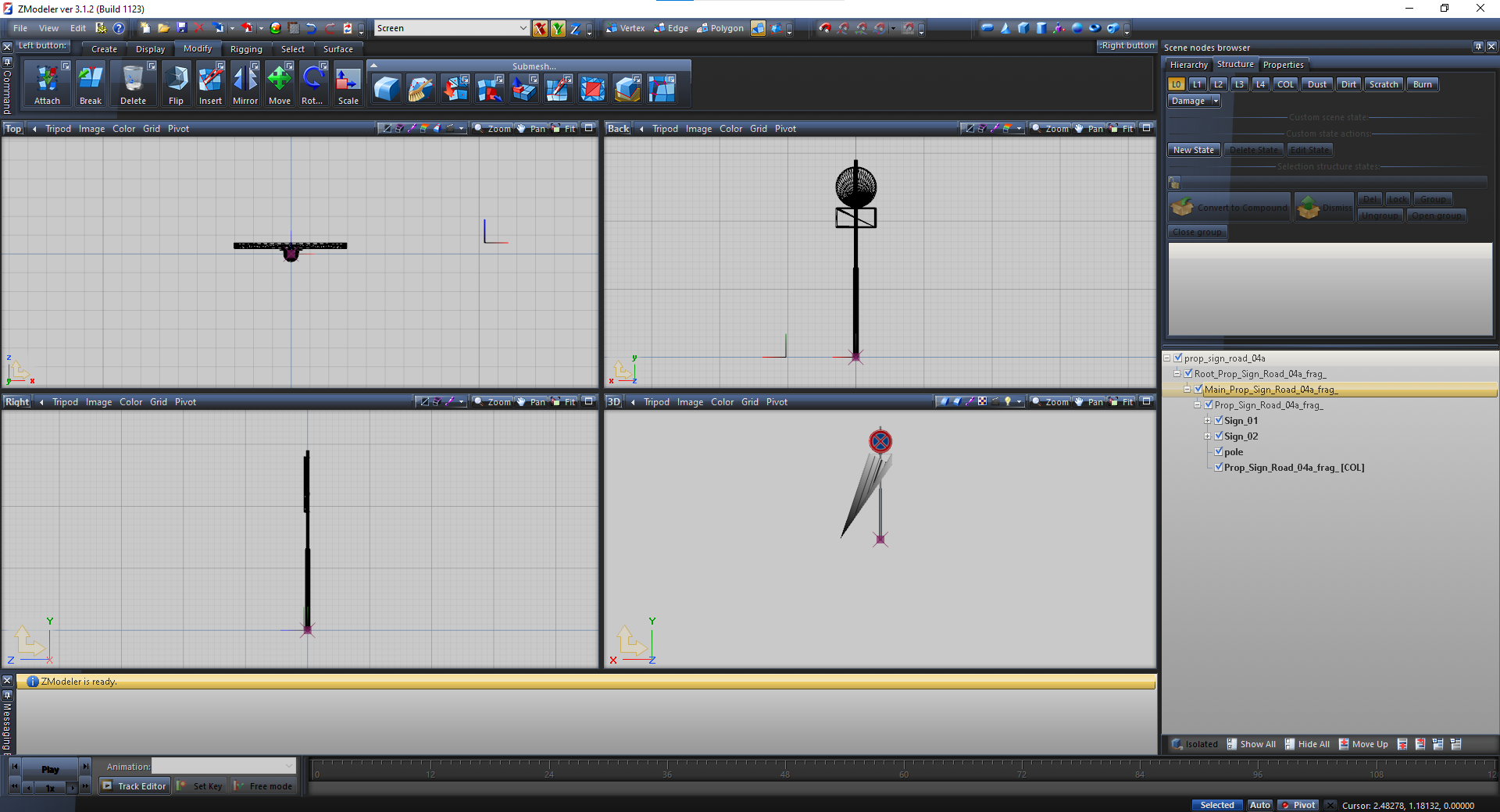Expand the Sign_02 tree node
The width and height of the screenshot is (1500, 812).
tap(1207, 436)
